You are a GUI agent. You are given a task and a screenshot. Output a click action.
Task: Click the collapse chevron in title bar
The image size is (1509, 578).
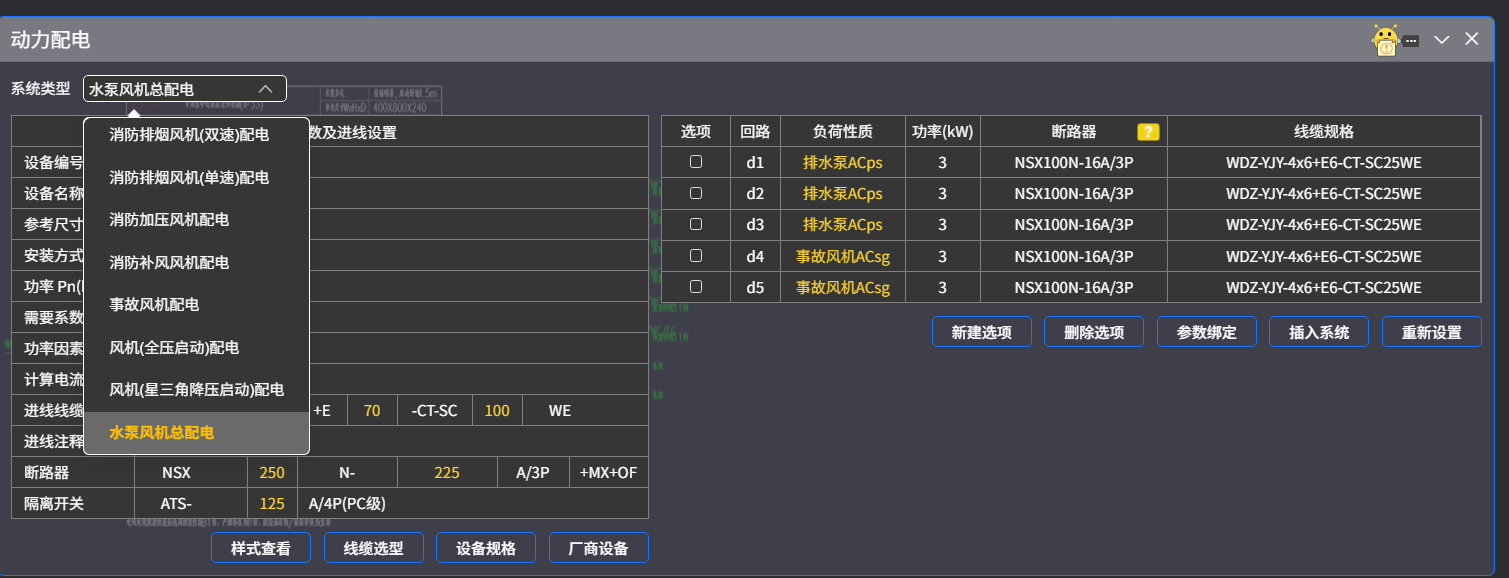tap(1441, 40)
